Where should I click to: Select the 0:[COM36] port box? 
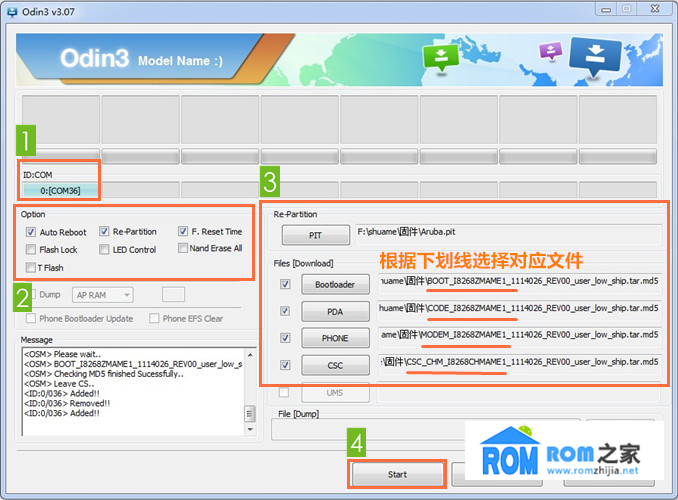pos(61,190)
